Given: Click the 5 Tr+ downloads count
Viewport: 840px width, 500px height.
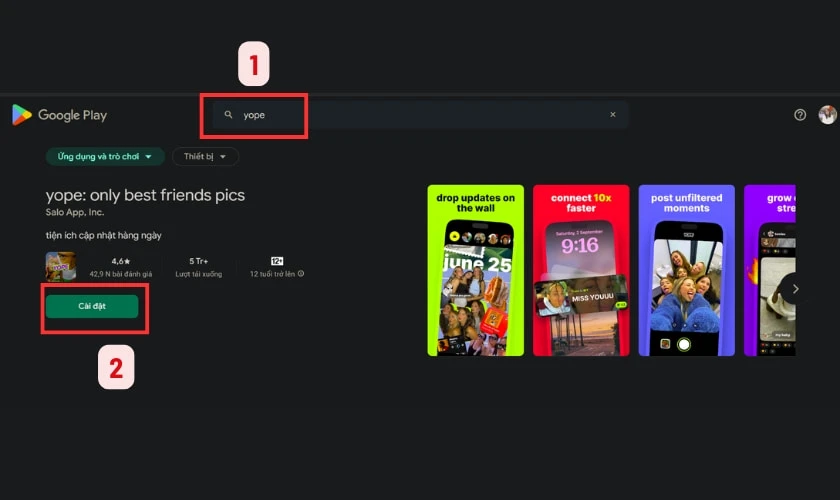Looking at the screenshot, I should 199,261.
